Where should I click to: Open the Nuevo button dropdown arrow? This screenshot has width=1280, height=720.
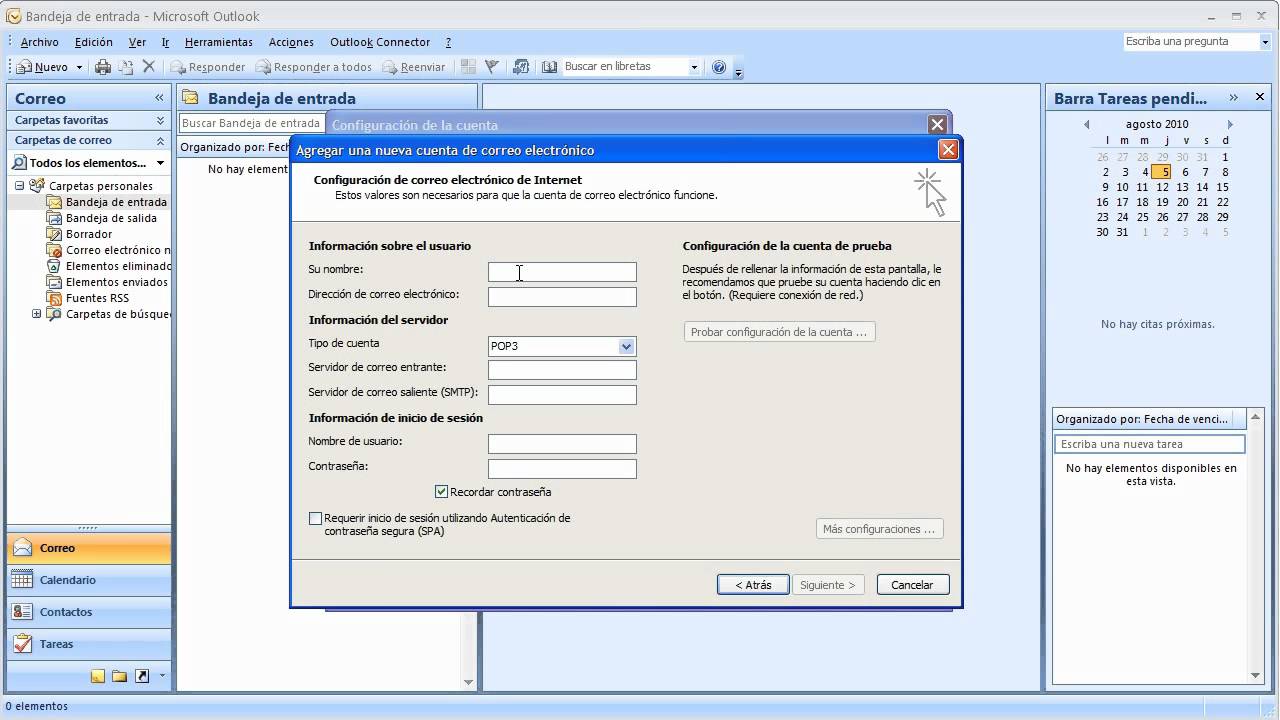(78, 67)
